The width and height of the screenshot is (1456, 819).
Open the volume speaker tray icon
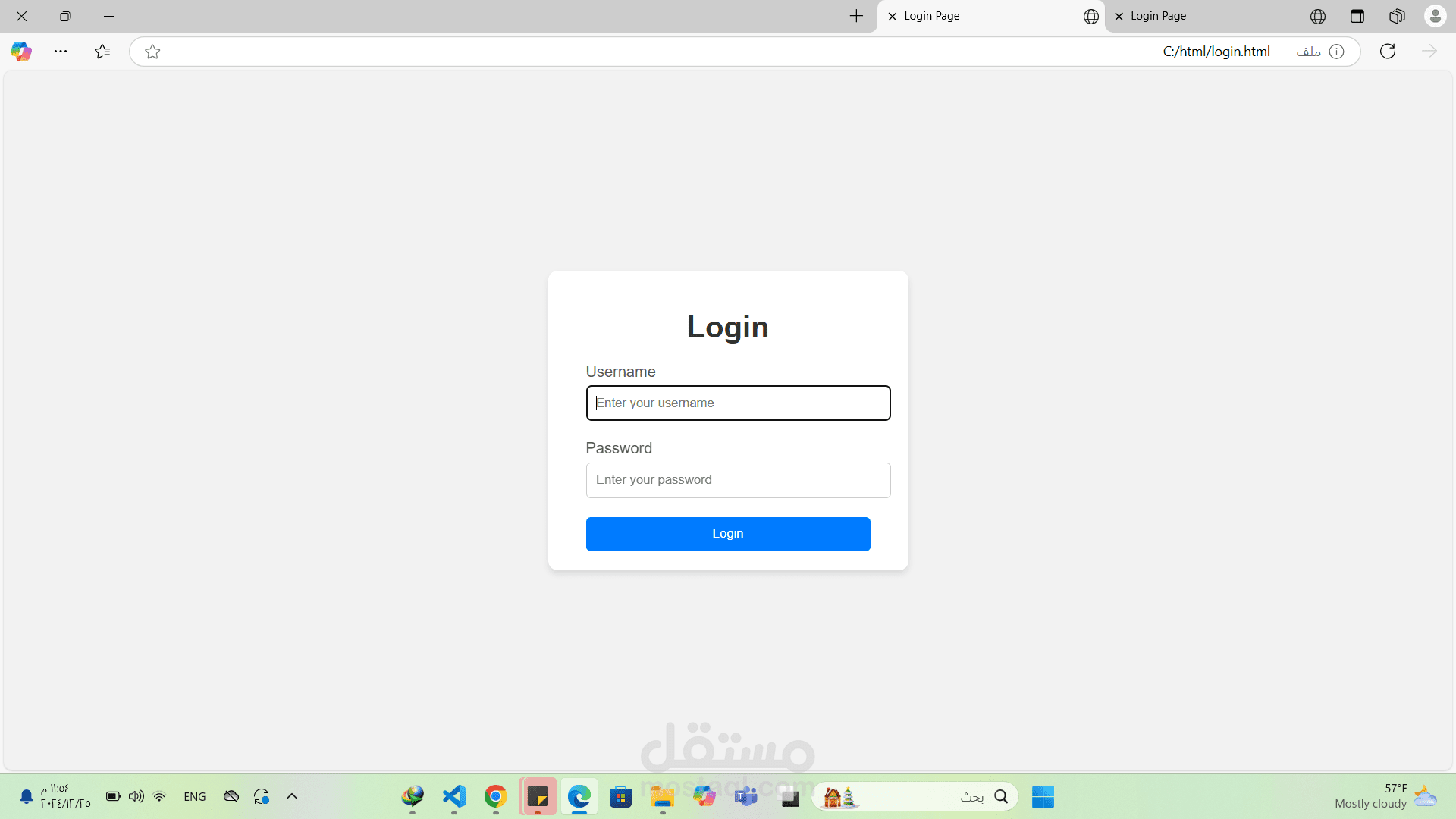[136, 796]
